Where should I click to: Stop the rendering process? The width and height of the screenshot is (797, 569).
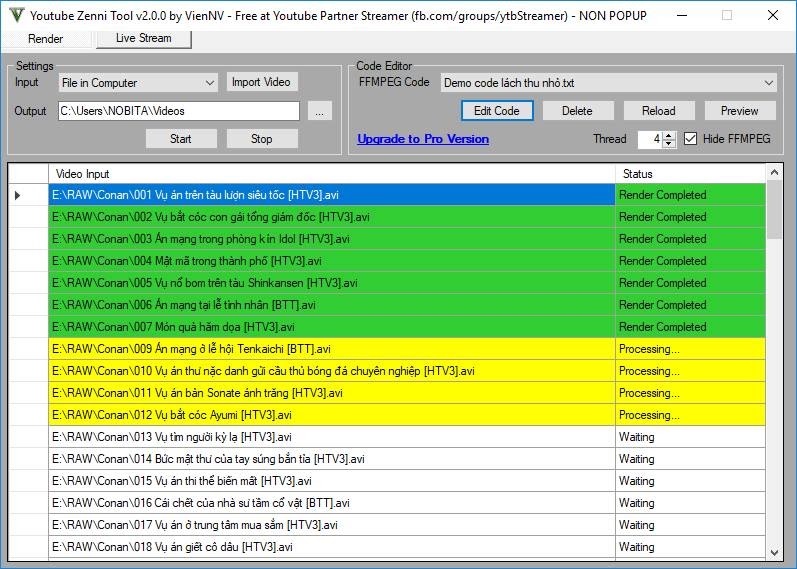pyautogui.click(x=262, y=139)
